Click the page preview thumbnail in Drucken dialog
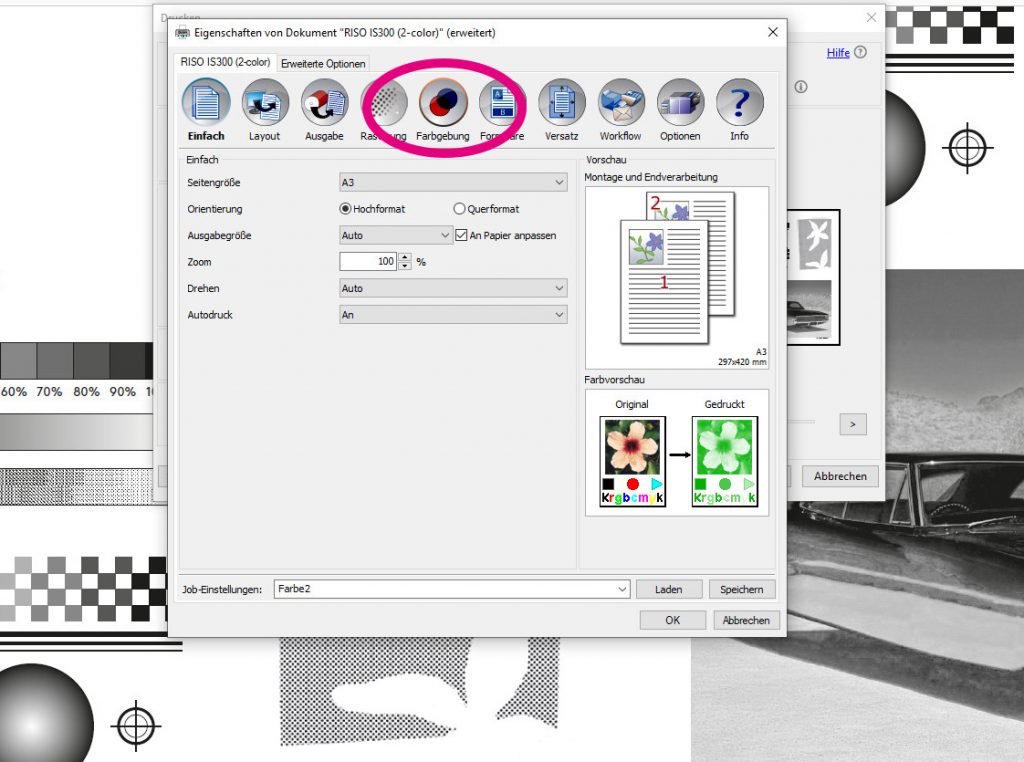The width and height of the screenshot is (1024, 762). (x=814, y=278)
